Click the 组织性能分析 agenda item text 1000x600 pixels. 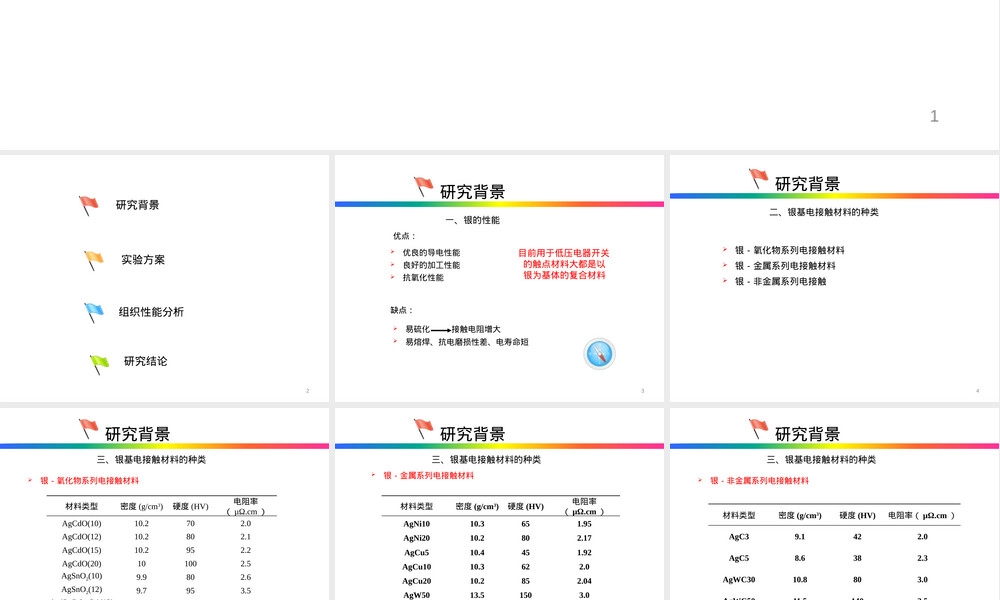tap(151, 312)
